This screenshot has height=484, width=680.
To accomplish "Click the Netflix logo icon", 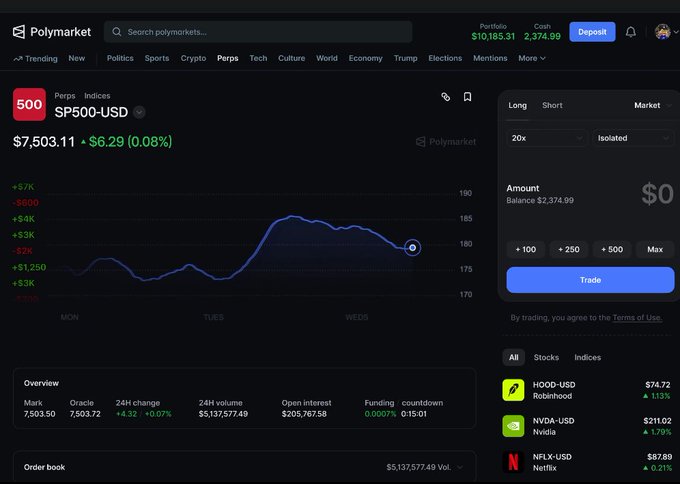I will (513, 462).
